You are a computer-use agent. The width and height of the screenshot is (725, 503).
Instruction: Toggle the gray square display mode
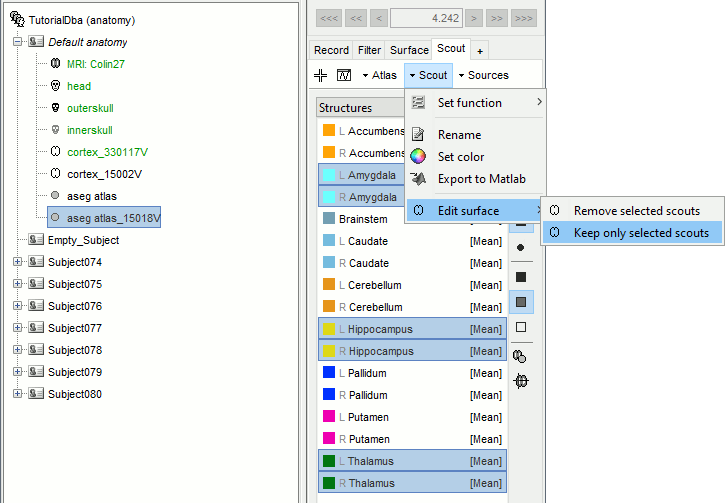point(520,301)
